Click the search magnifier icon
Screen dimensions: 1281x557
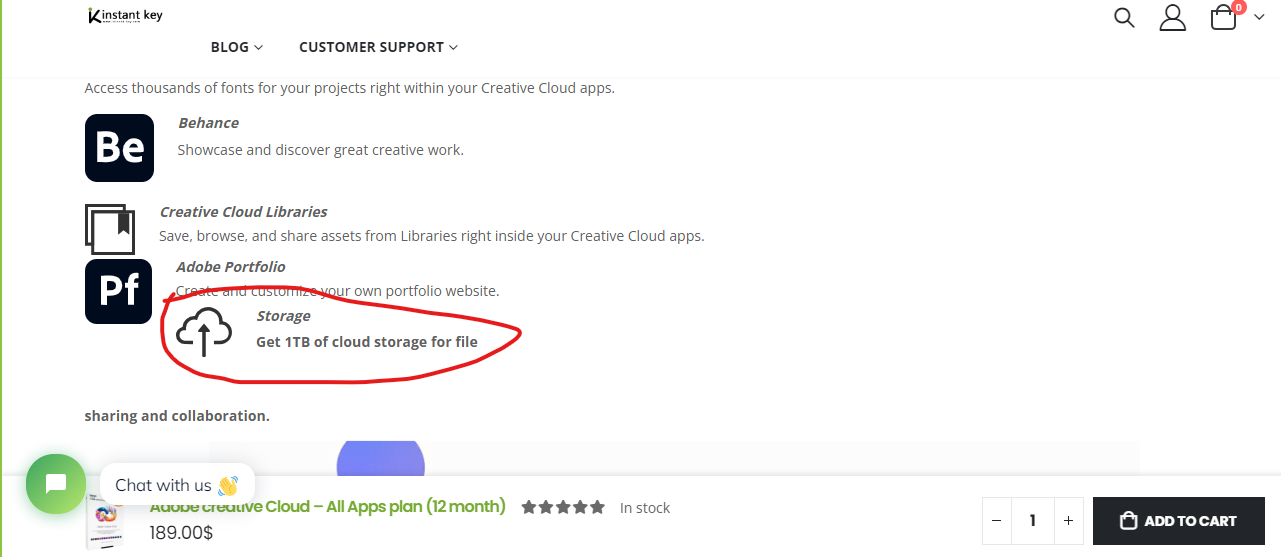pos(1124,18)
